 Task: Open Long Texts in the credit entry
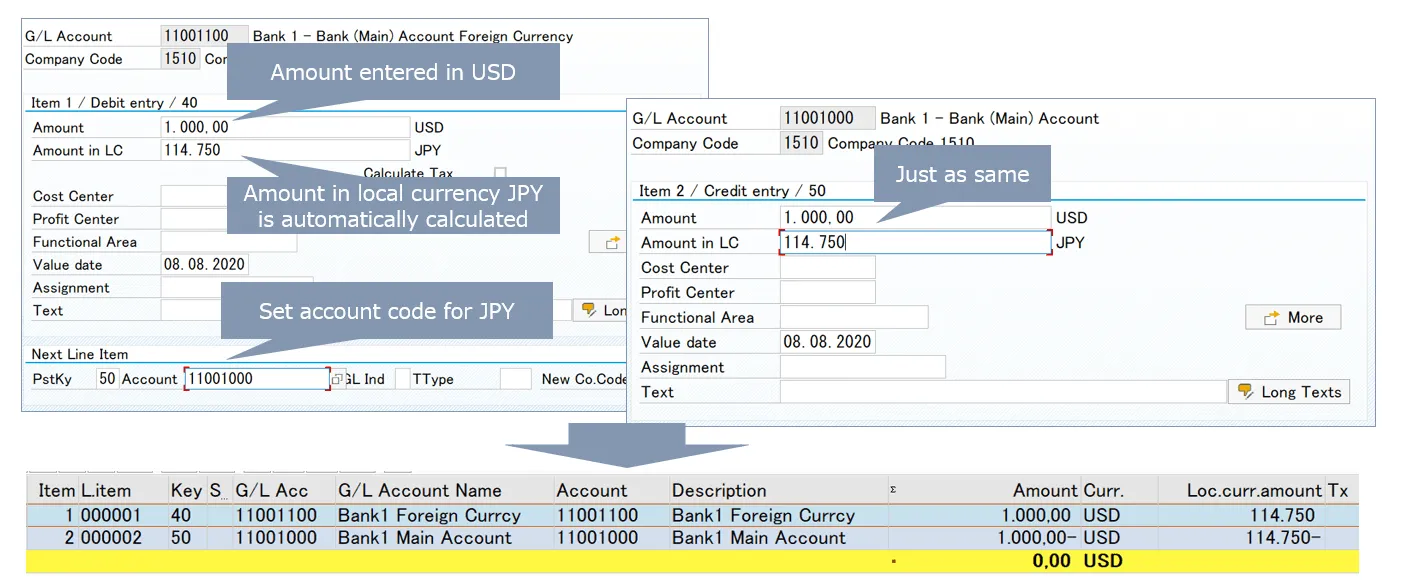(1288, 392)
